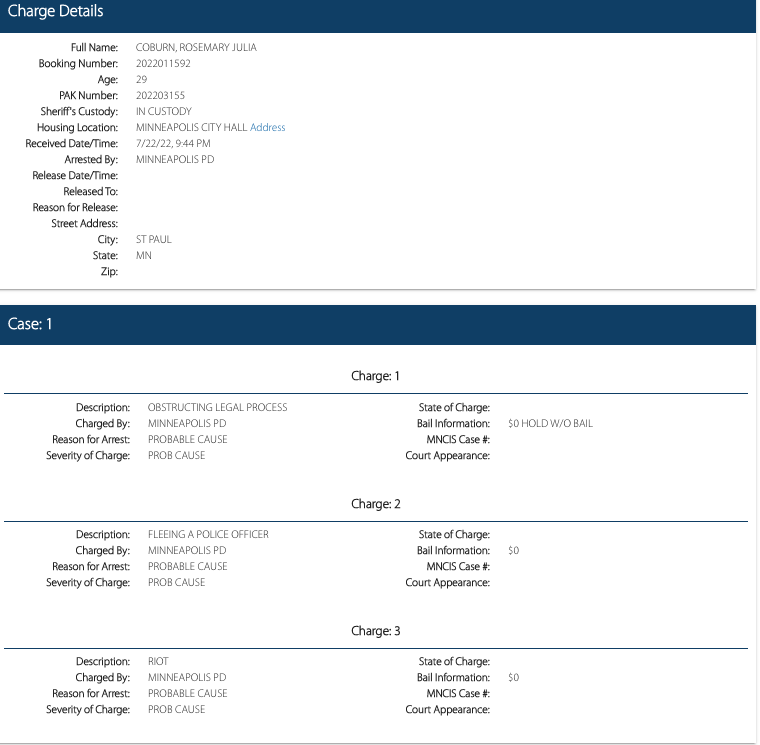Click the Charge: 3 heading
760x745 pixels.
tap(375, 631)
